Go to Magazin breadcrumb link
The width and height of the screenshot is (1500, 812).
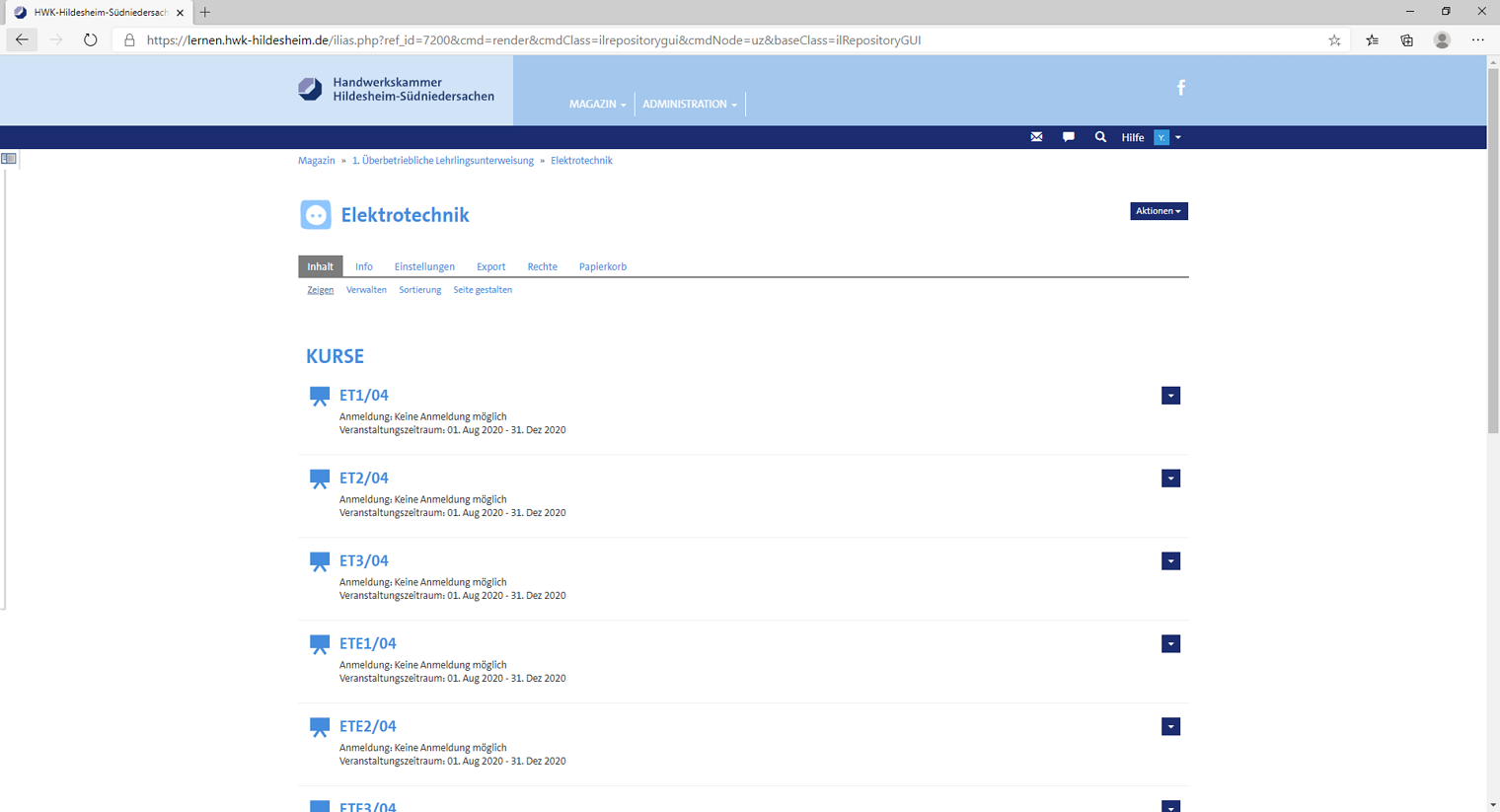(x=316, y=161)
